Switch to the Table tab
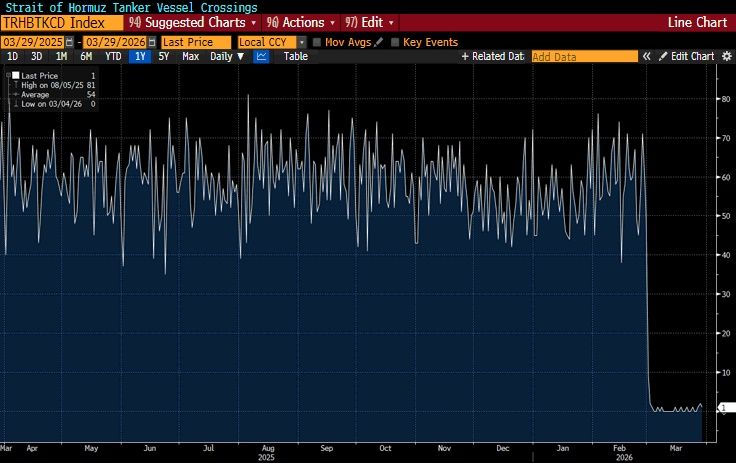736x463 pixels. (x=295, y=57)
